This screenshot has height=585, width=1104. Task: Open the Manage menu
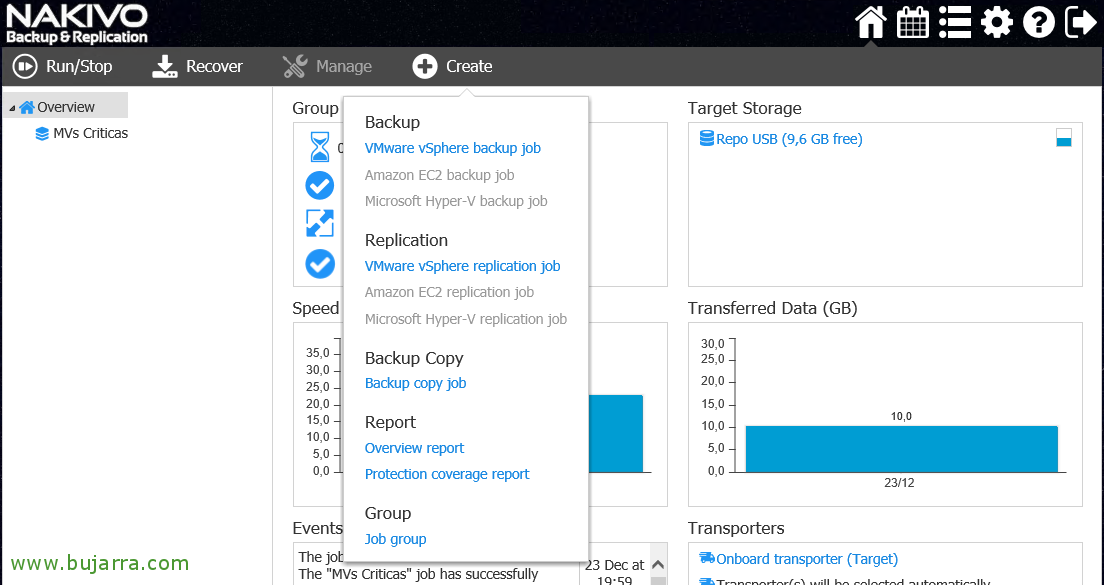pos(327,66)
